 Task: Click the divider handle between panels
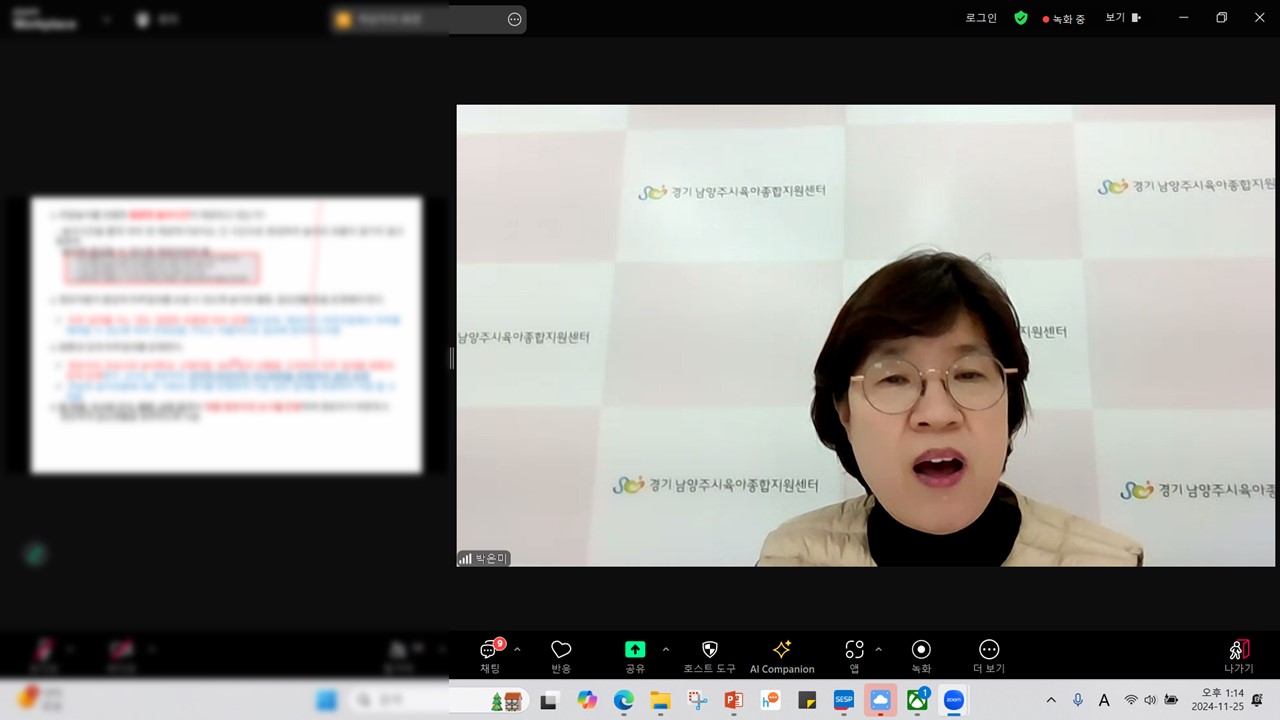[x=452, y=358]
